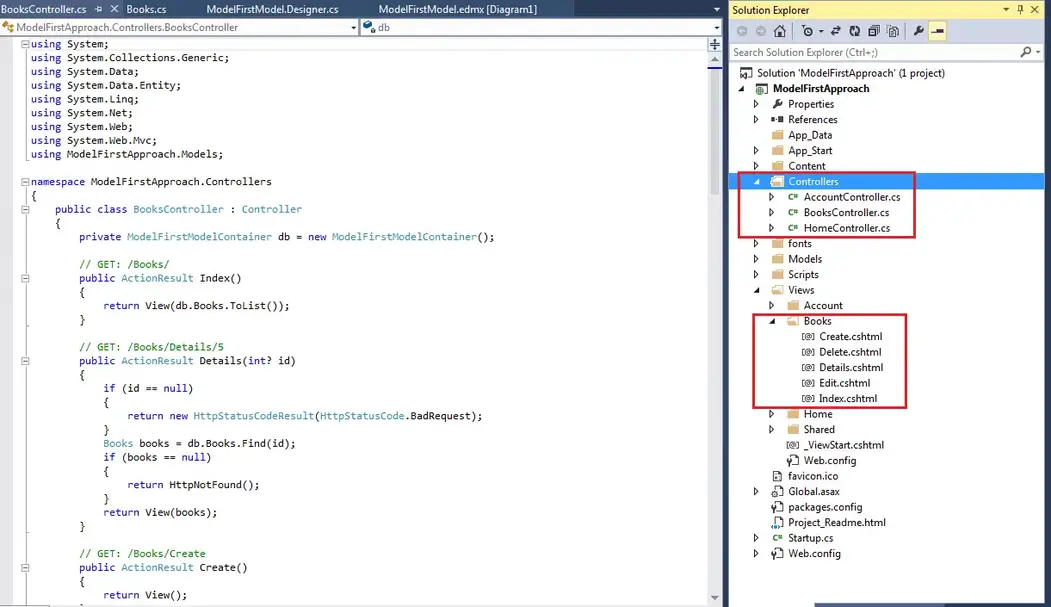The width and height of the screenshot is (1051, 607).
Task: Expand the Global.asax node
Action: (756, 491)
